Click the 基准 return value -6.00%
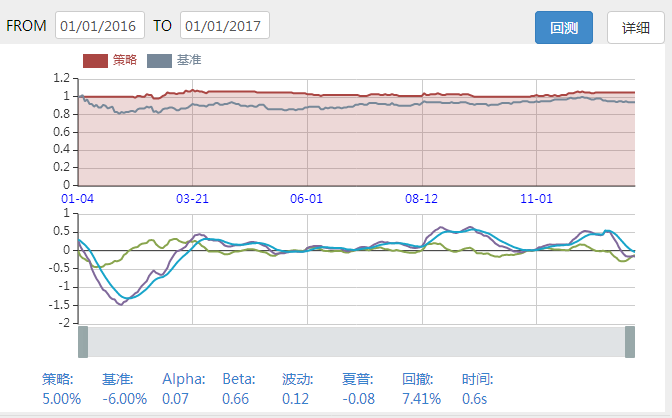Image resolution: width=672 pixels, height=418 pixels. (125, 399)
